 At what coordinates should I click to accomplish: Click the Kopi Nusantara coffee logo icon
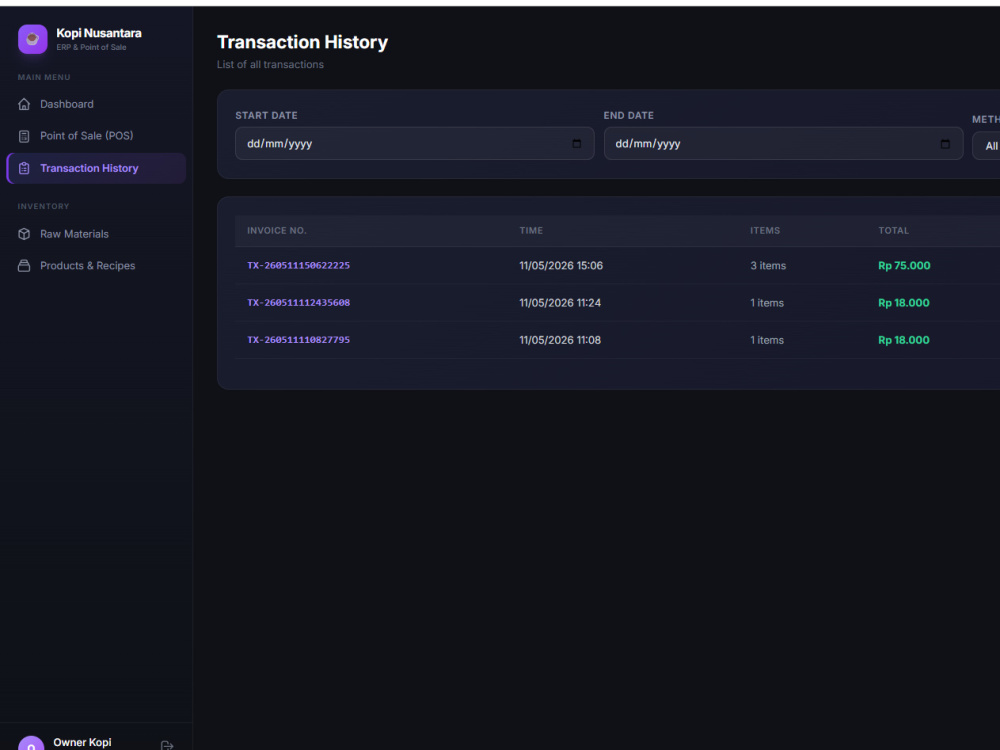coord(33,39)
